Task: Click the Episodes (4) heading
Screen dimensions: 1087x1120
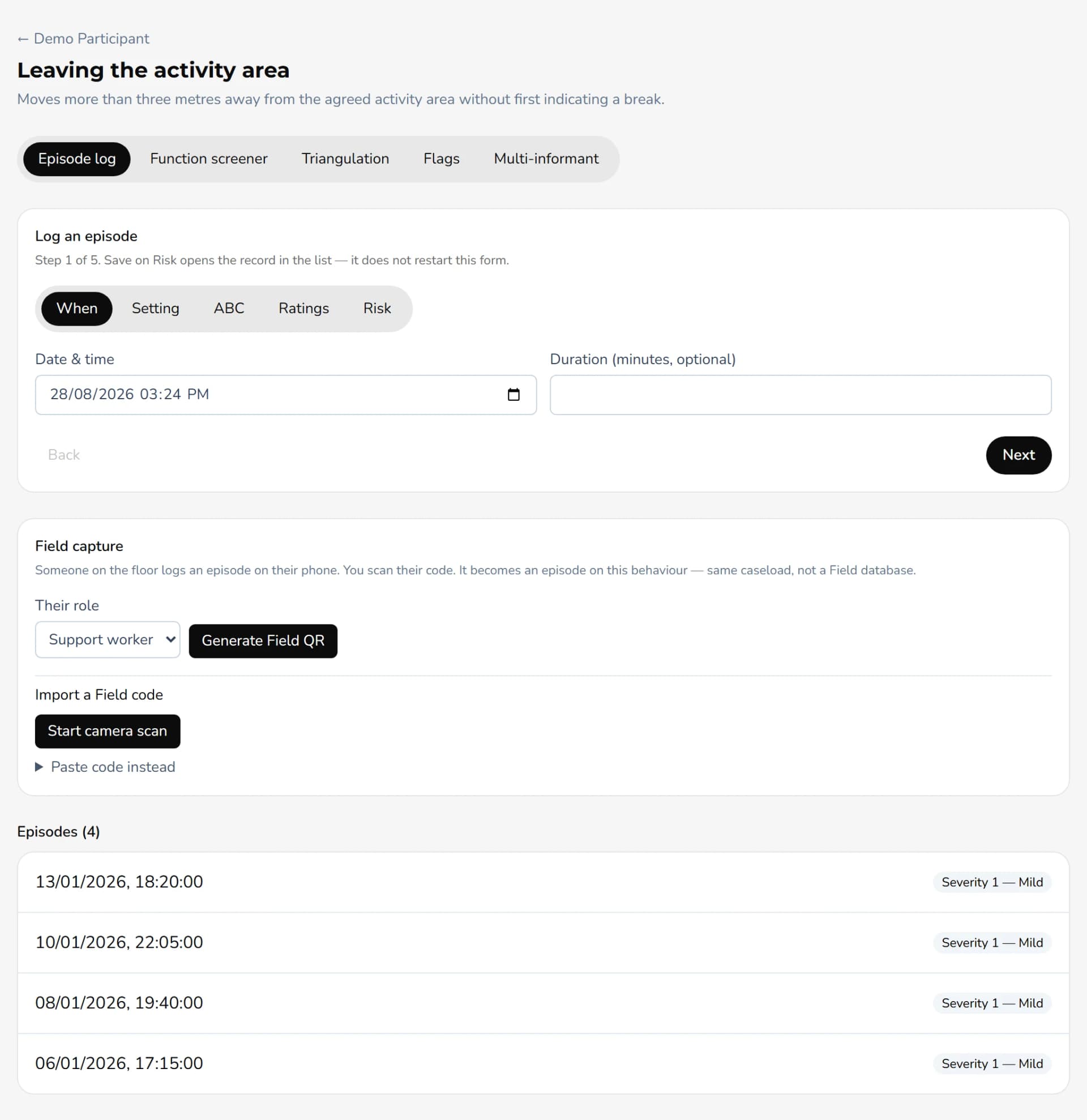Action: (58, 832)
